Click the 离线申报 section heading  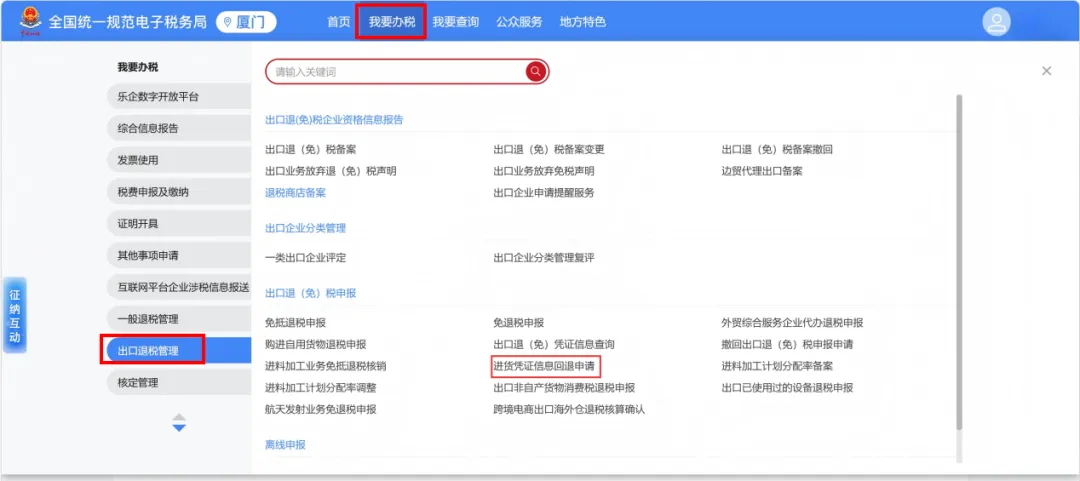click(285, 444)
